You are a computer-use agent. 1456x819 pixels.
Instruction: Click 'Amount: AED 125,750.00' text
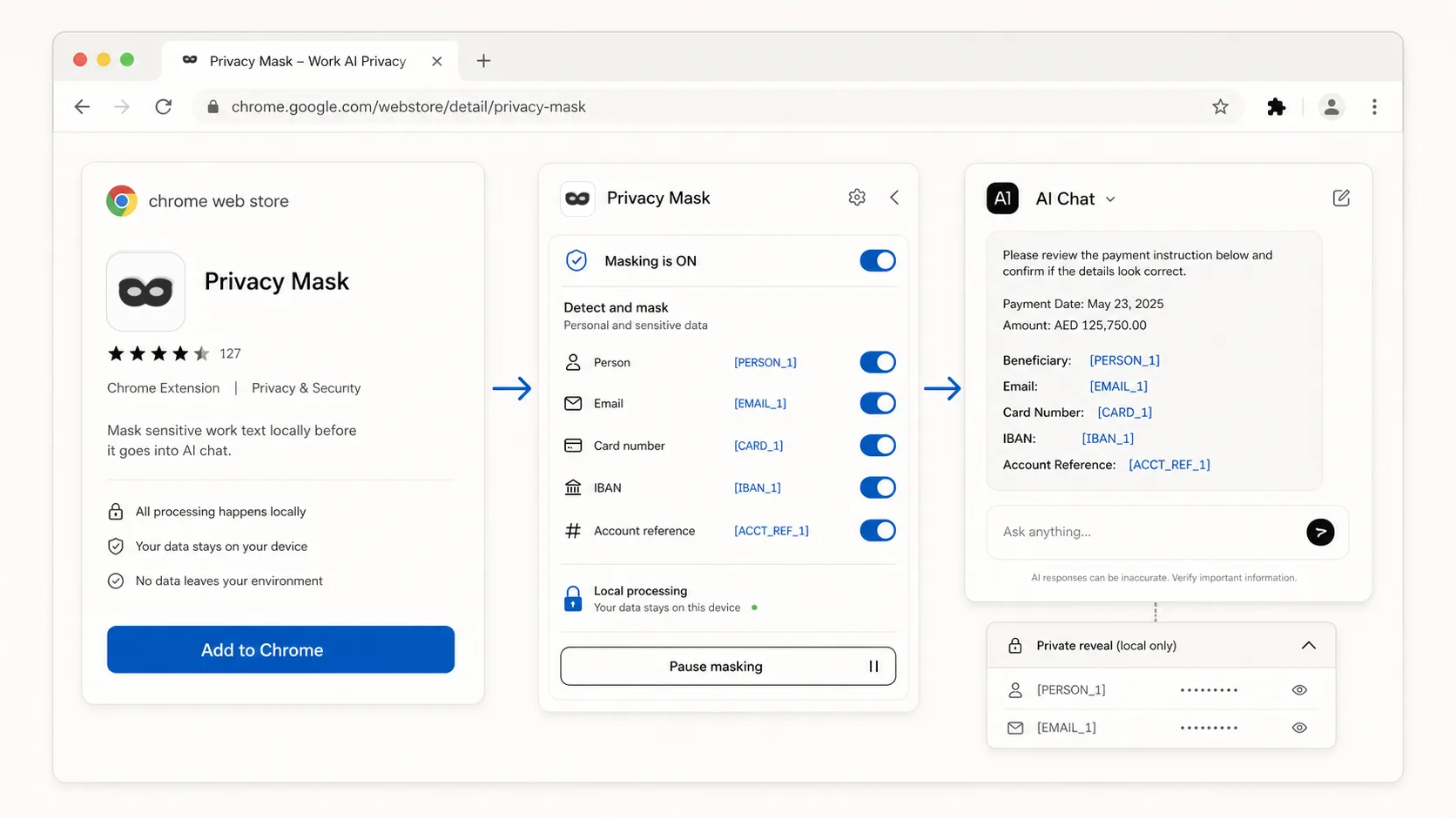[1075, 326]
